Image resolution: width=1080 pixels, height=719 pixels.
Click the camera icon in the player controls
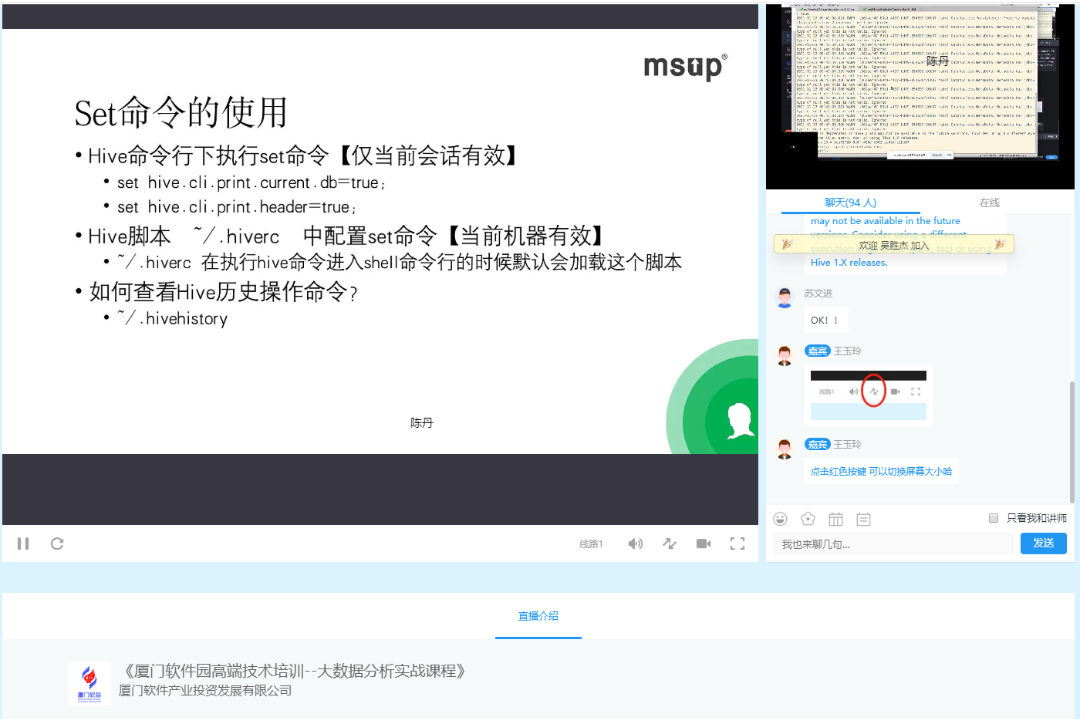point(703,543)
